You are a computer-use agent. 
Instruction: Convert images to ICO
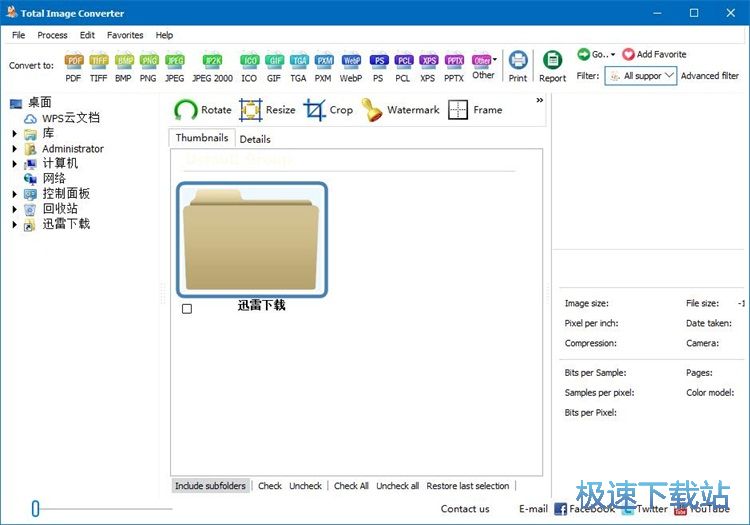(249, 67)
